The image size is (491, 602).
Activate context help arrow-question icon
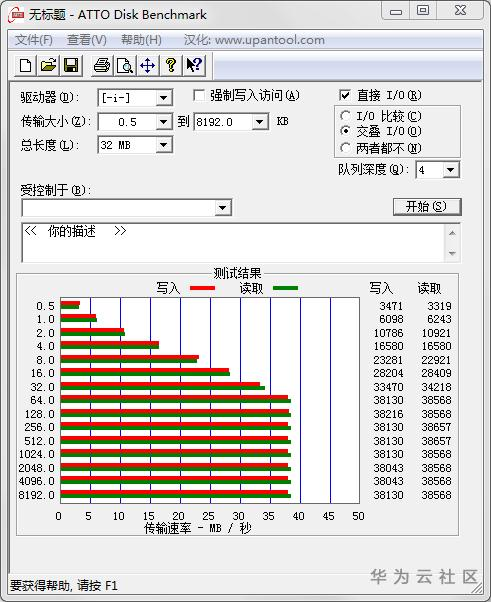[x=194, y=65]
